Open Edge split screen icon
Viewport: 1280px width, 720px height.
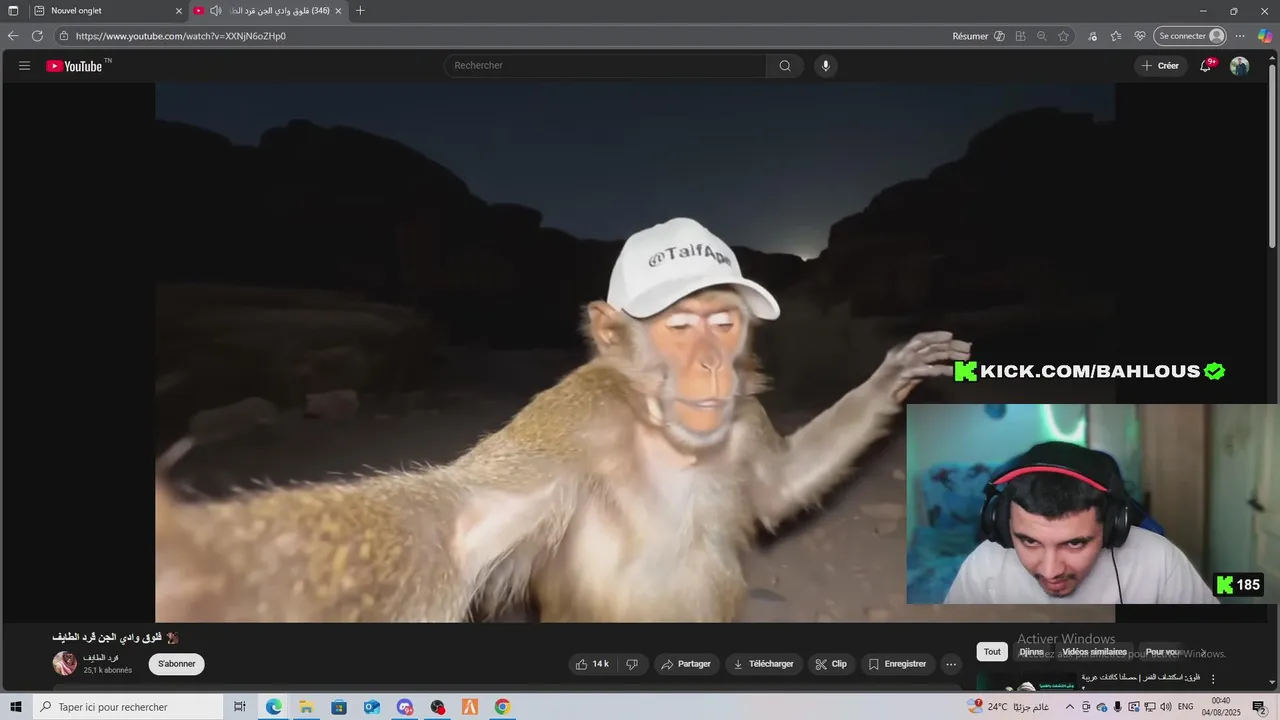click(1020, 36)
